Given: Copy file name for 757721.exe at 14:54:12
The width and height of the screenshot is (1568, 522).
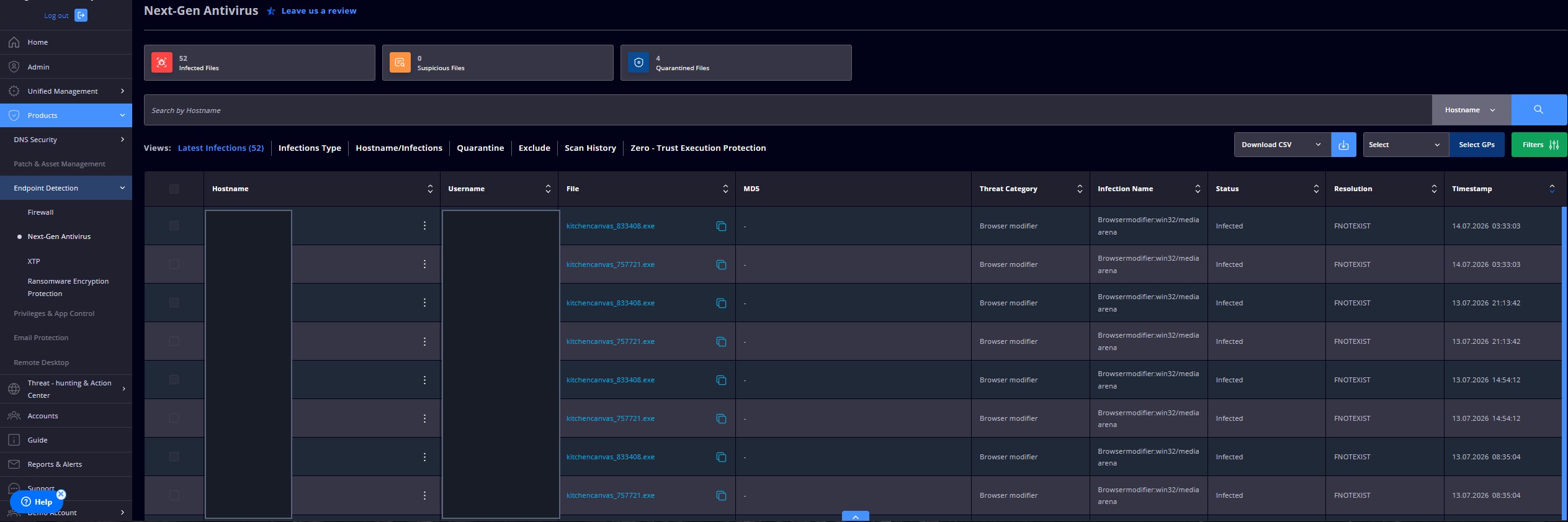Looking at the screenshot, I should pos(721,418).
